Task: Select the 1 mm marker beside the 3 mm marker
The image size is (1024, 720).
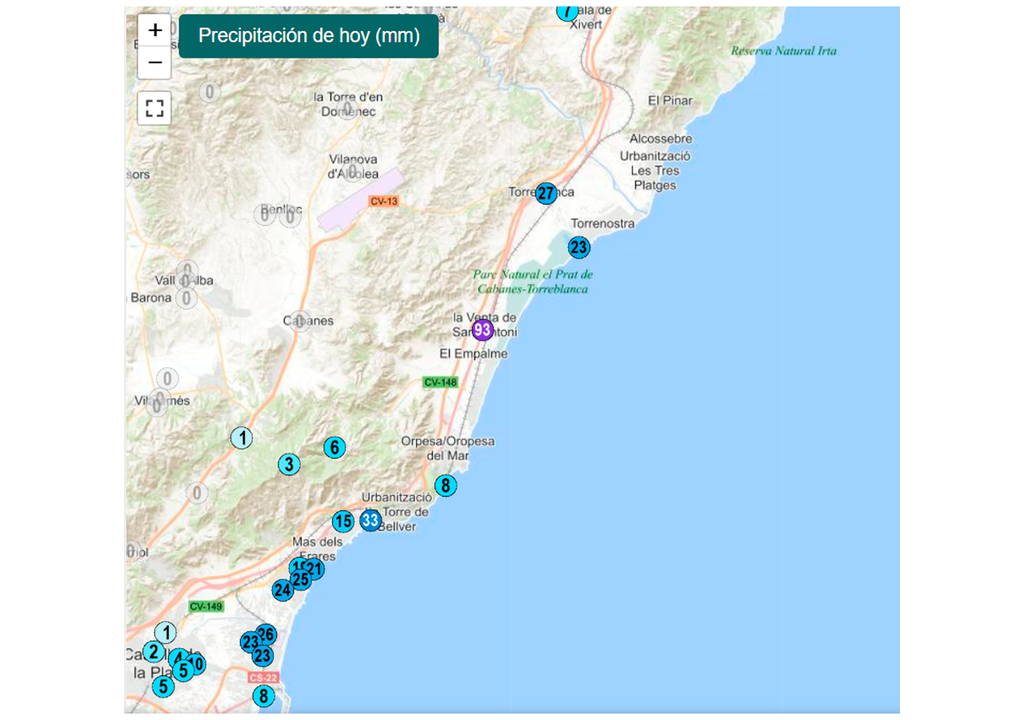Action: tap(242, 438)
